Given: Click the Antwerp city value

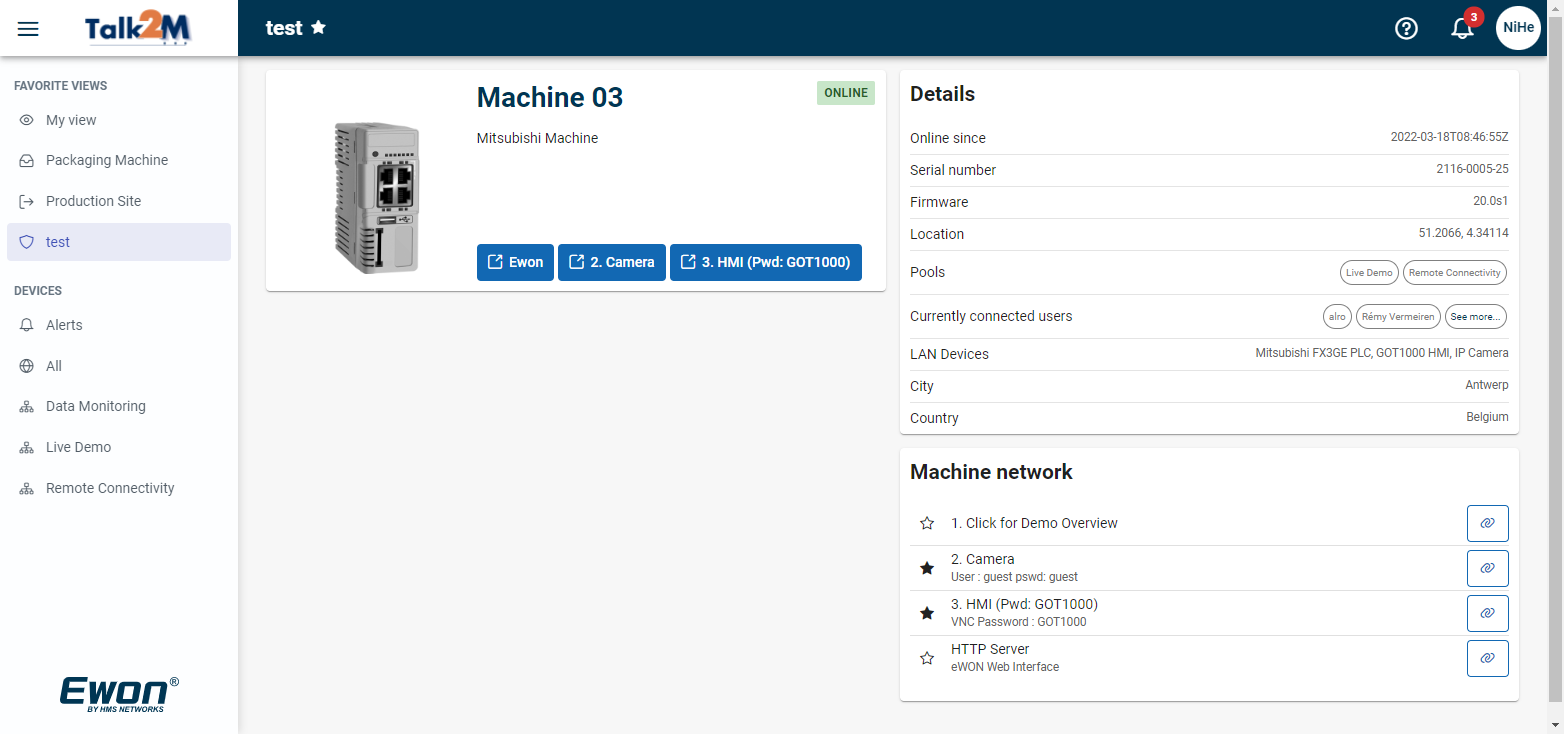Looking at the screenshot, I should pyautogui.click(x=1487, y=385).
